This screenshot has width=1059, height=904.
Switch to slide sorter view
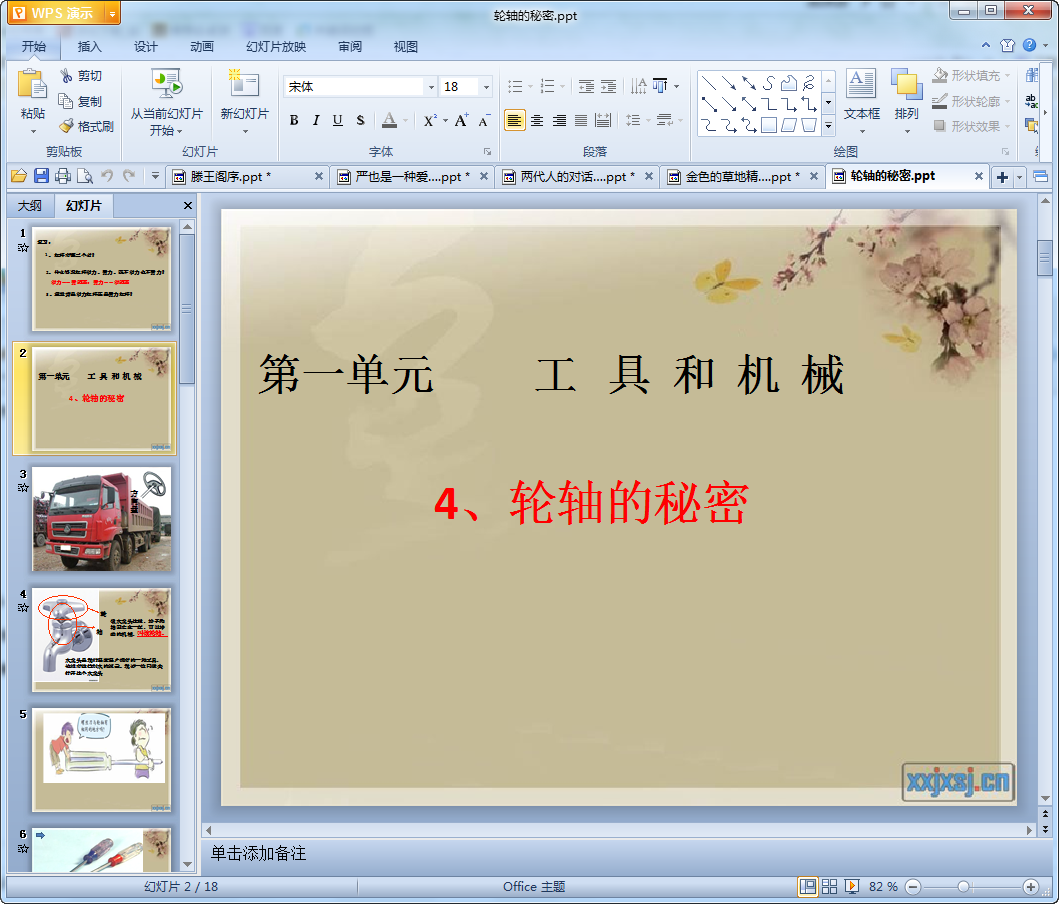click(x=829, y=886)
